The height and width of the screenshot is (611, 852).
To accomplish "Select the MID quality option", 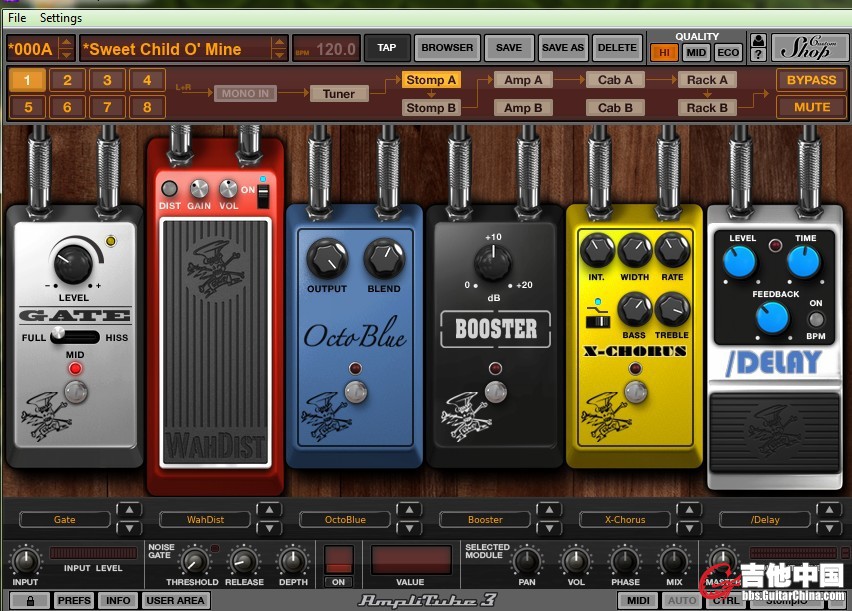I will (x=696, y=53).
